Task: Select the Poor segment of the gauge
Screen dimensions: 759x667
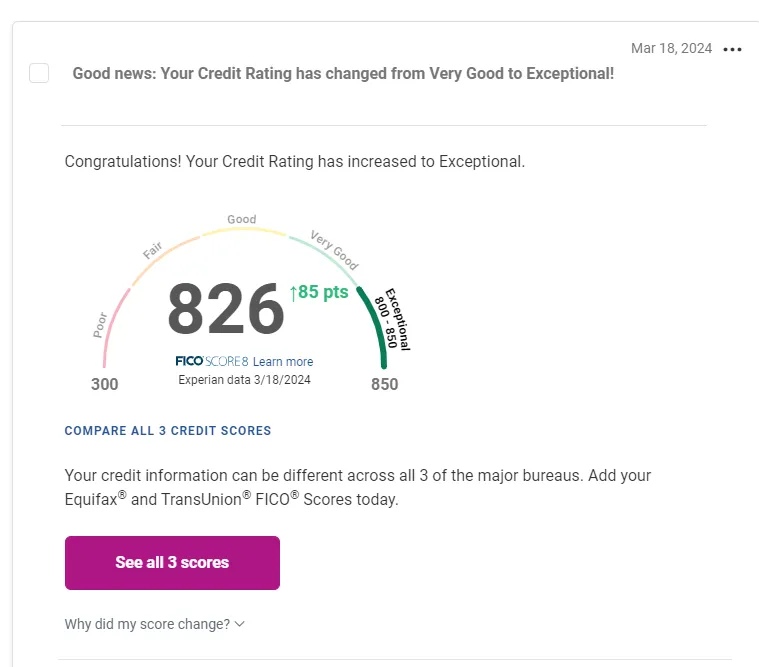Action: click(x=115, y=327)
